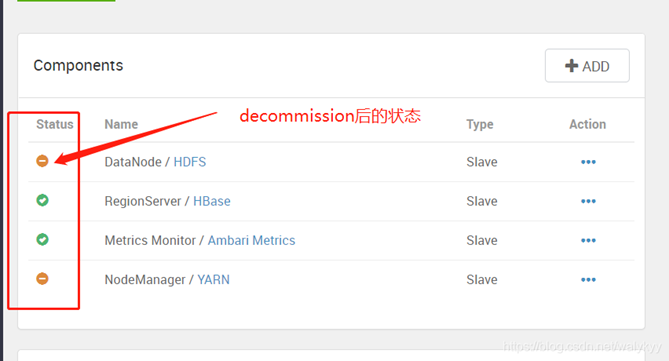Click the ADD component button
This screenshot has width=669, height=361.
point(587,66)
